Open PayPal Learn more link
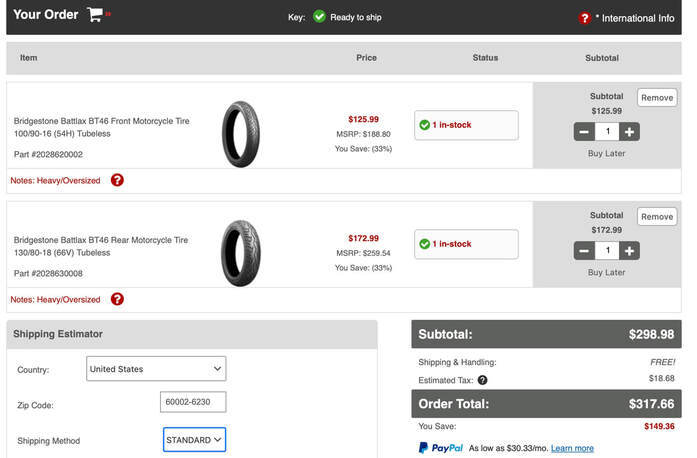Screen dimensions: 697x458 pos(572,448)
